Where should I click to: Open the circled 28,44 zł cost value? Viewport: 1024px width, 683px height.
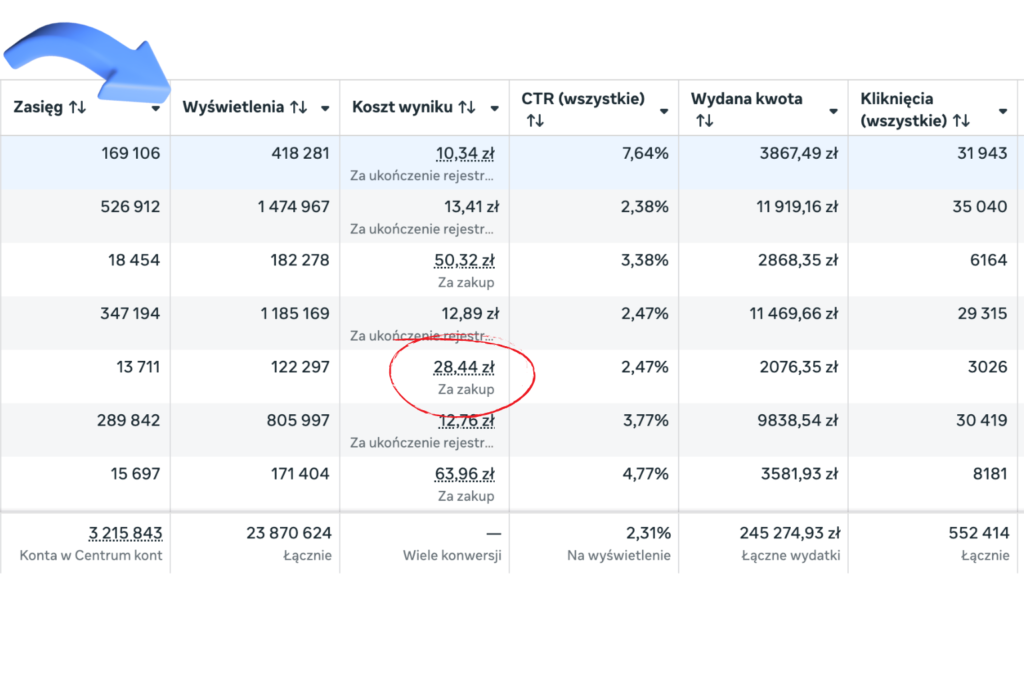click(x=467, y=367)
